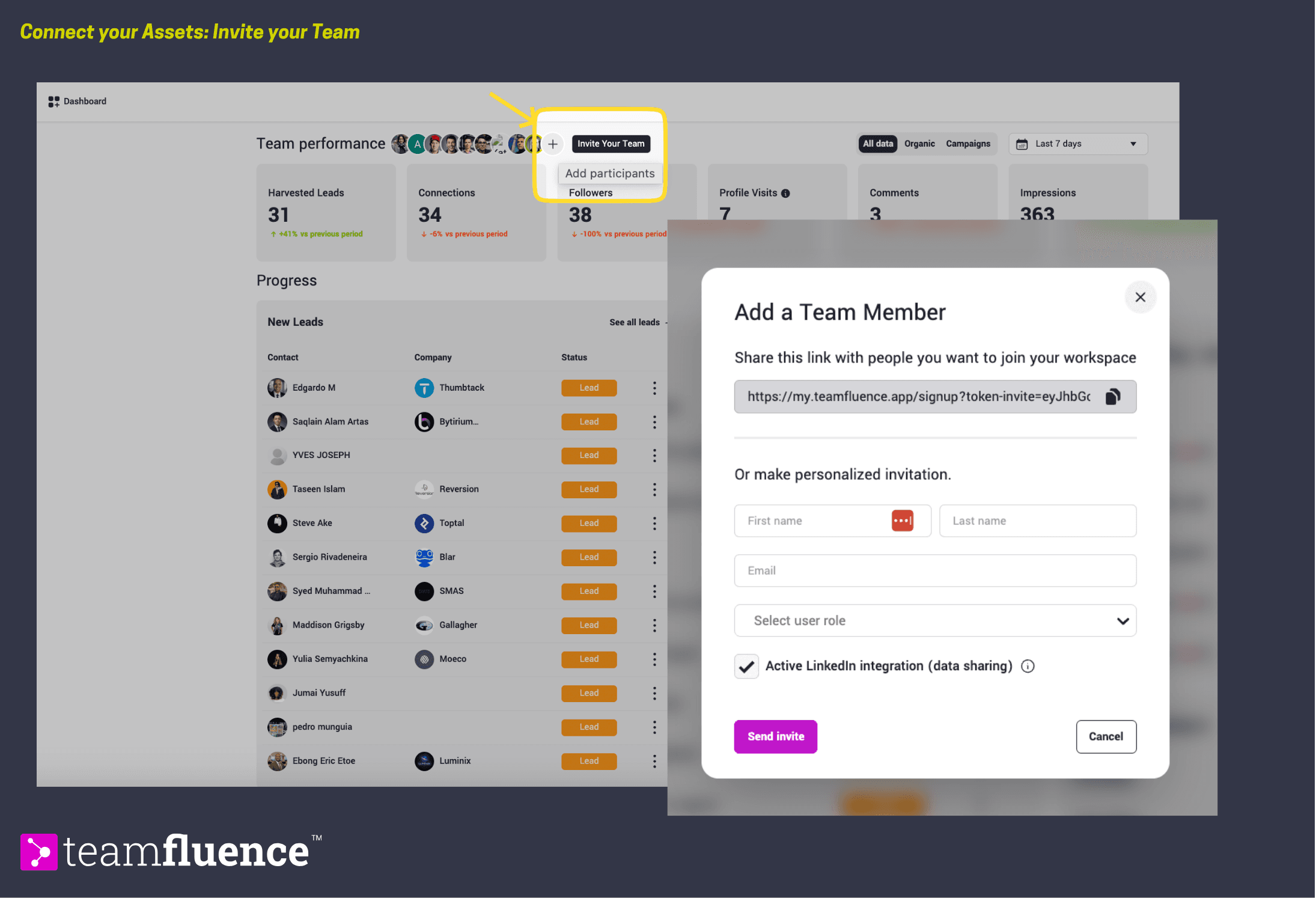The height and width of the screenshot is (898, 1316).
Task: Toggle Active LinkedIn integration checkbox
Action: click(x=746, y=666)
